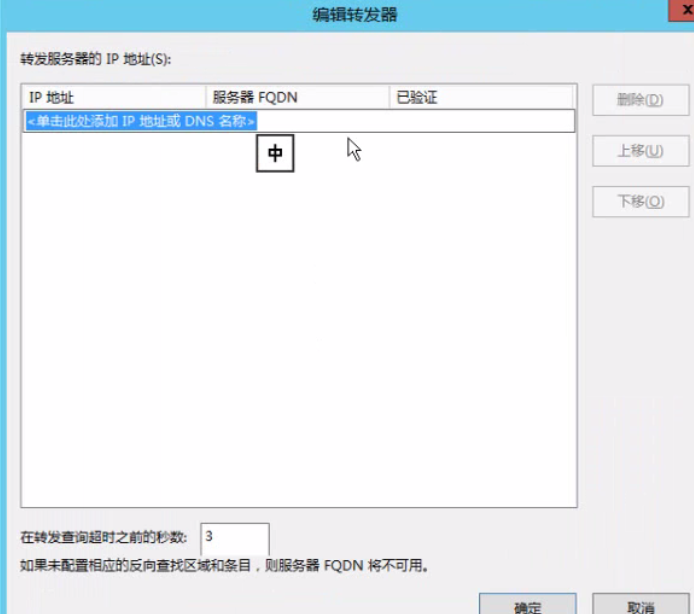Click the 上移(U) move up button

640,151
